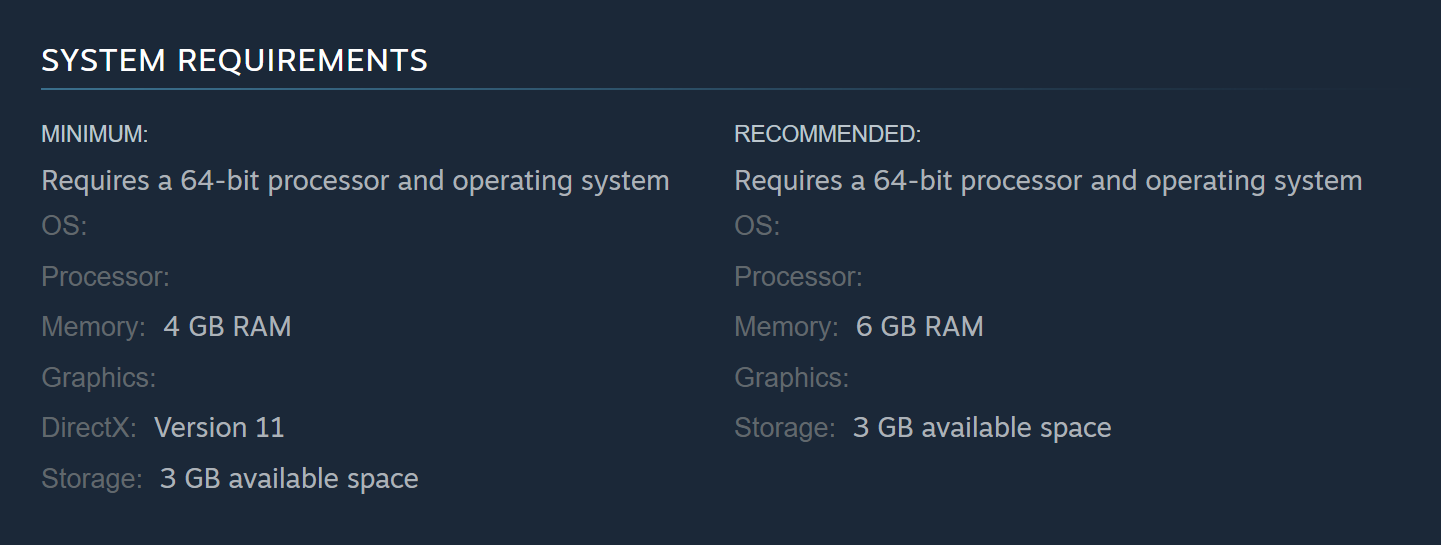This screenshot has height=545, width=1441.
Task: Click the Processor label under Minimum
Action: 105,277
